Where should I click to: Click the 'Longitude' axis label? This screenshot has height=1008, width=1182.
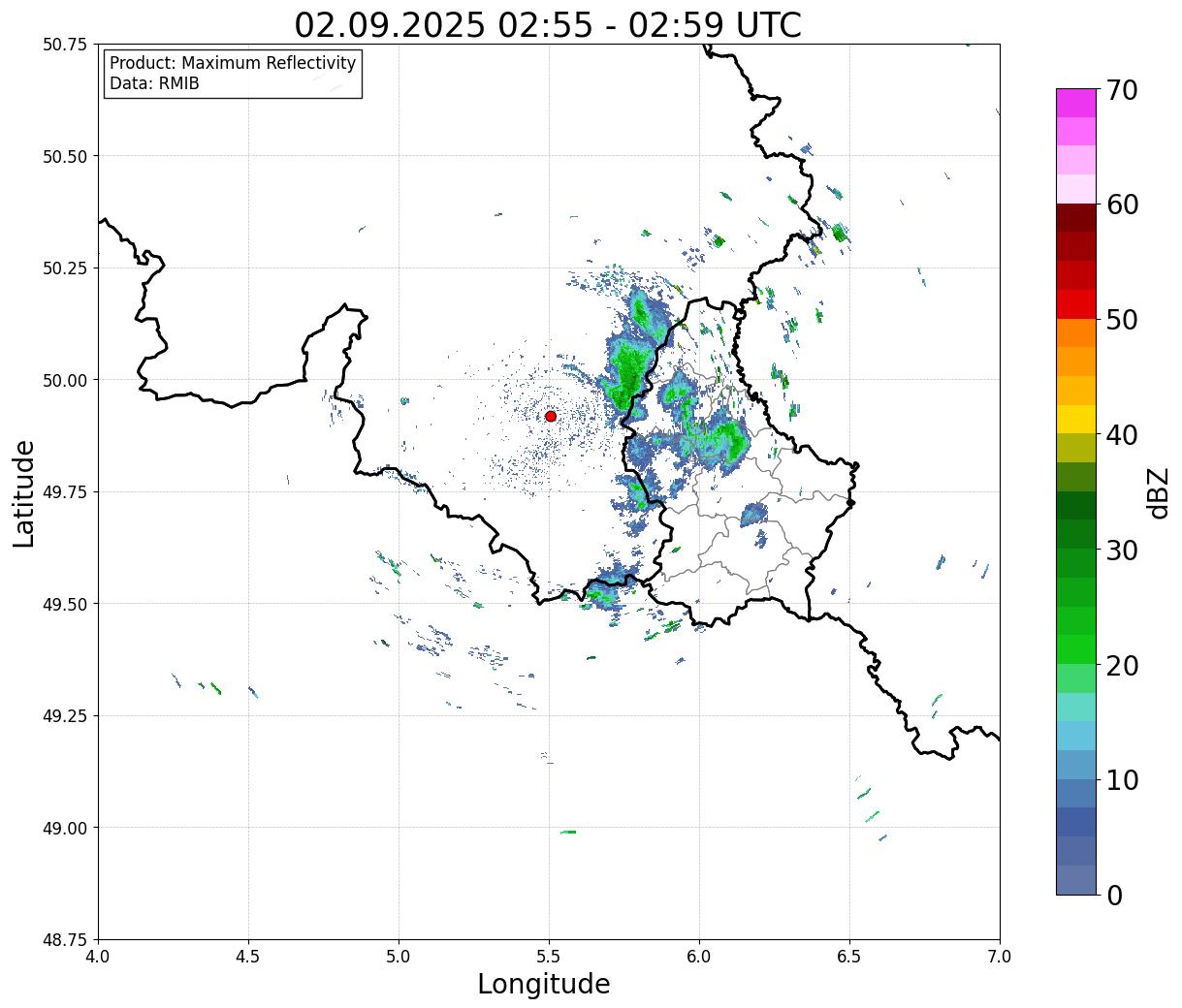point(544,984)
